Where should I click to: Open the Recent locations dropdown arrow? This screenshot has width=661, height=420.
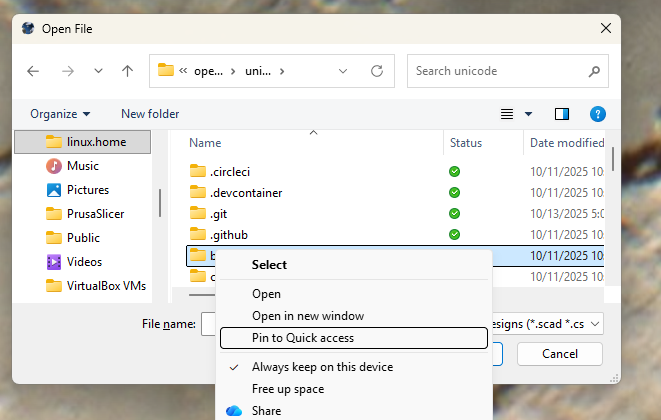pyautogui.click(x=98, y=71)
